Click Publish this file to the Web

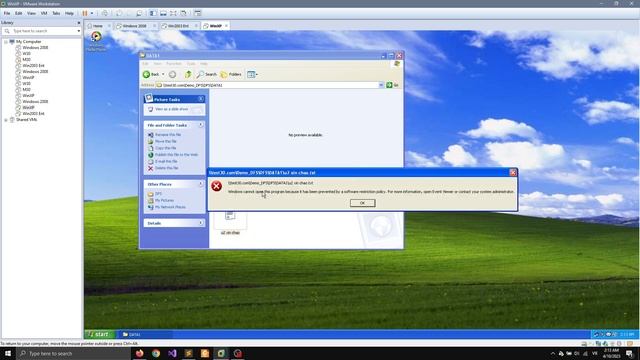coord(176,155)
